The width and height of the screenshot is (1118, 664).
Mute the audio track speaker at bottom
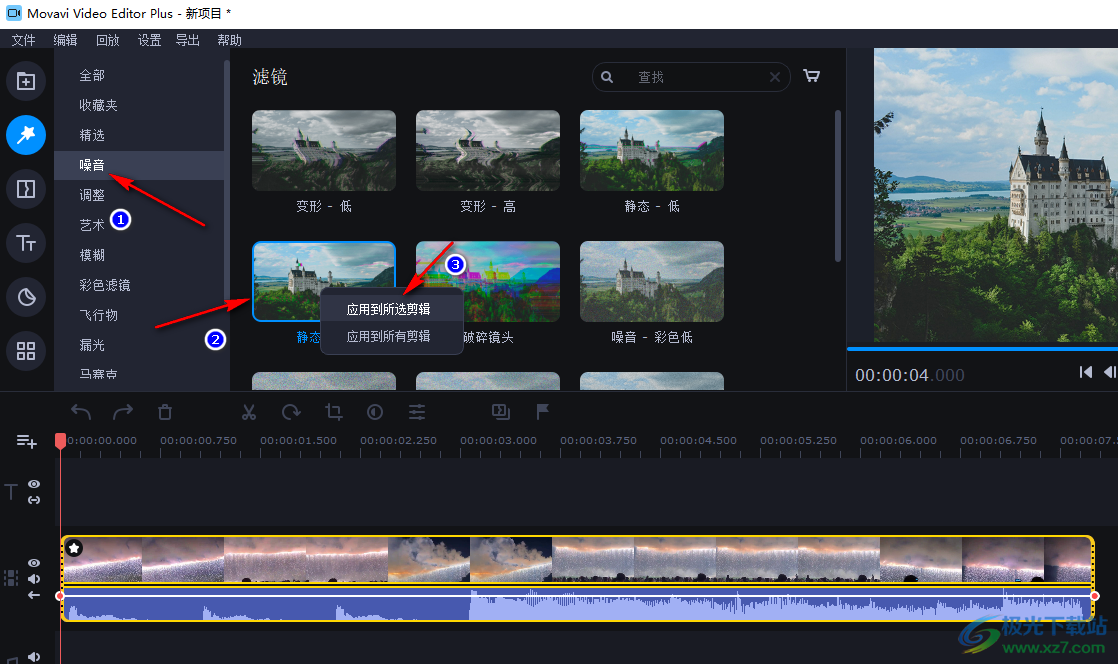[x=34, y=656]
